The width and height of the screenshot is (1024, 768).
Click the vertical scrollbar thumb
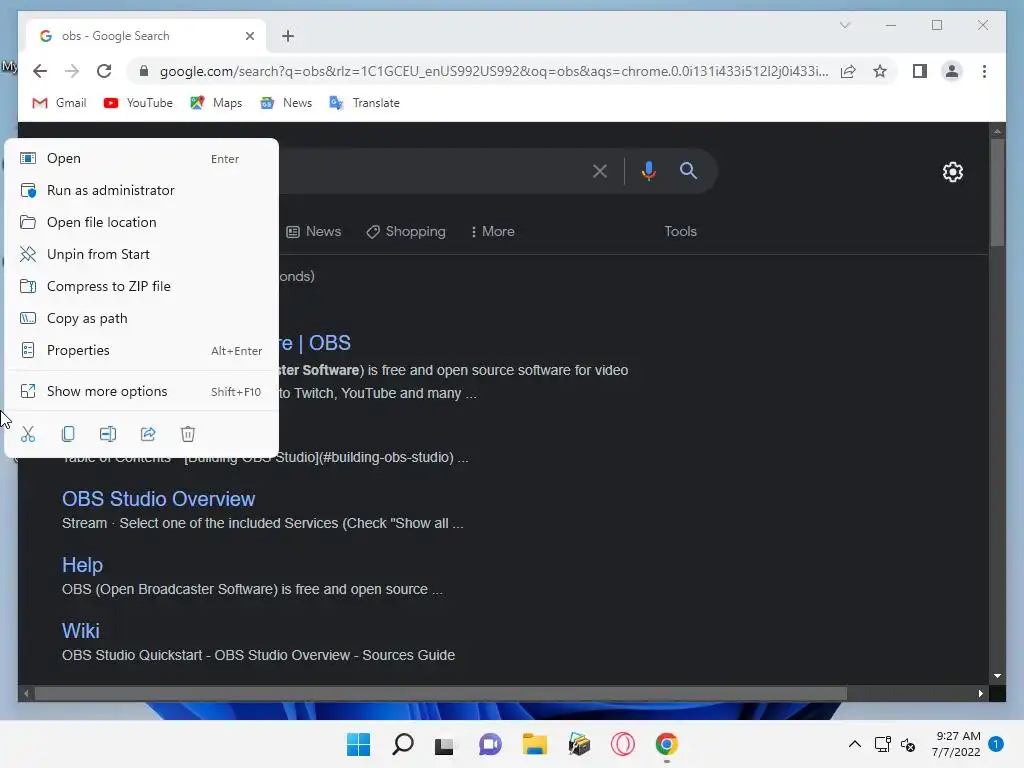[x=997, y=193]
